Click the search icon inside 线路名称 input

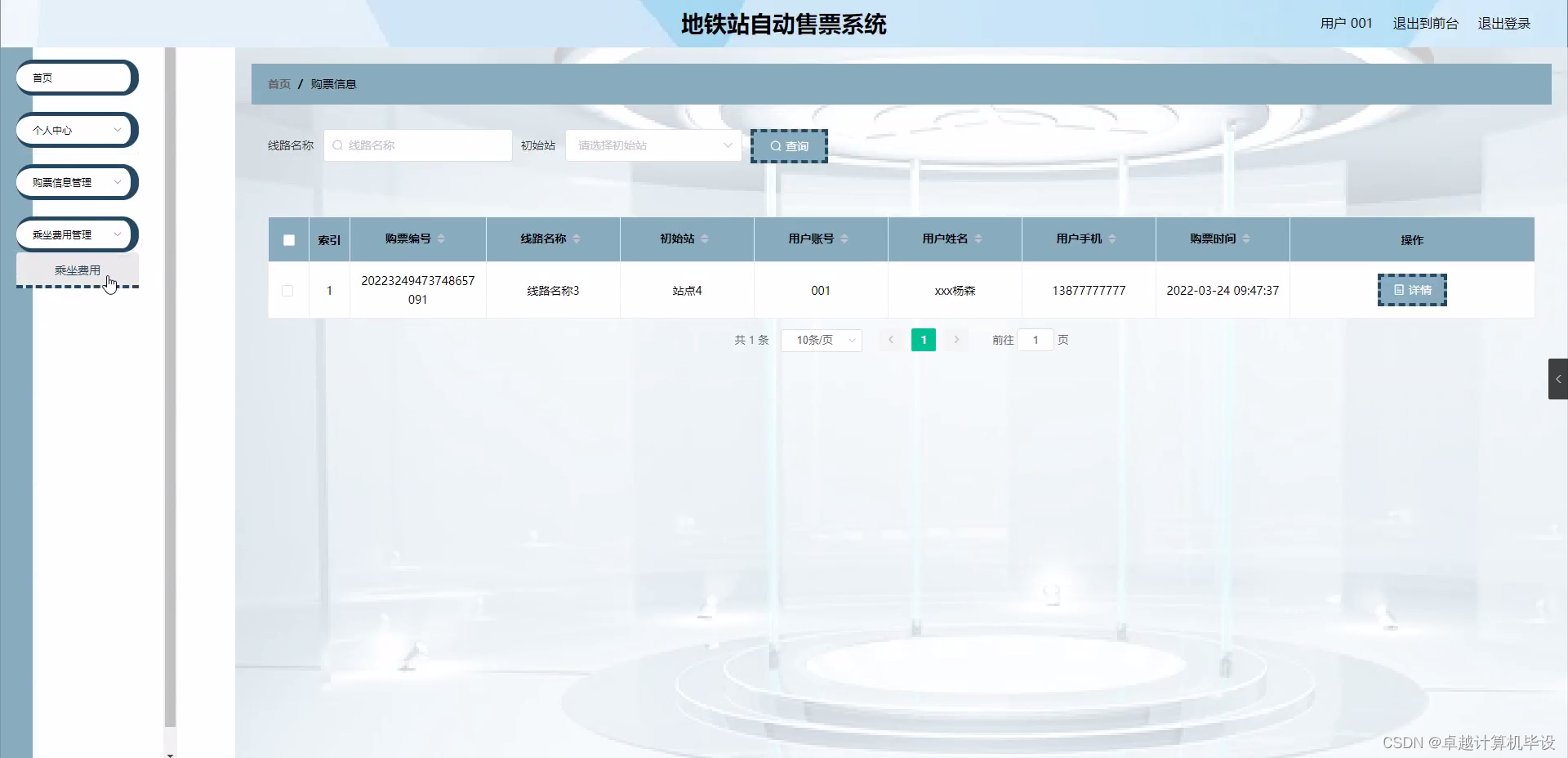(x=337, y=145)
